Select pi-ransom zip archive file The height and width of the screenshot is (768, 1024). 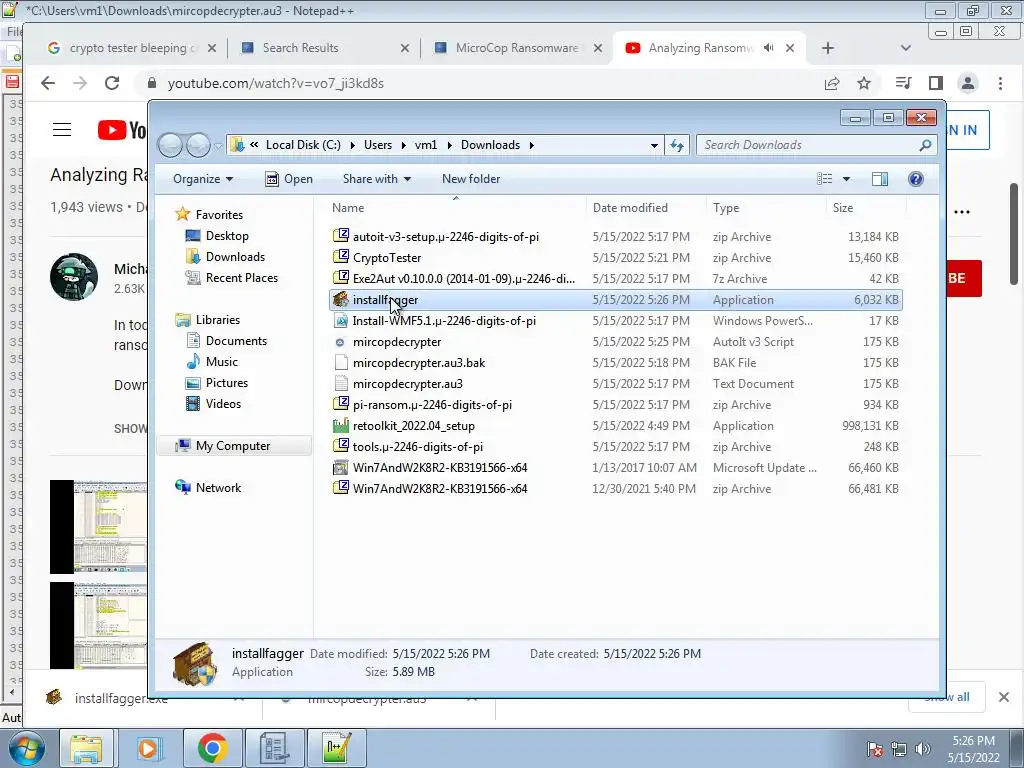[x=616, y=405]
